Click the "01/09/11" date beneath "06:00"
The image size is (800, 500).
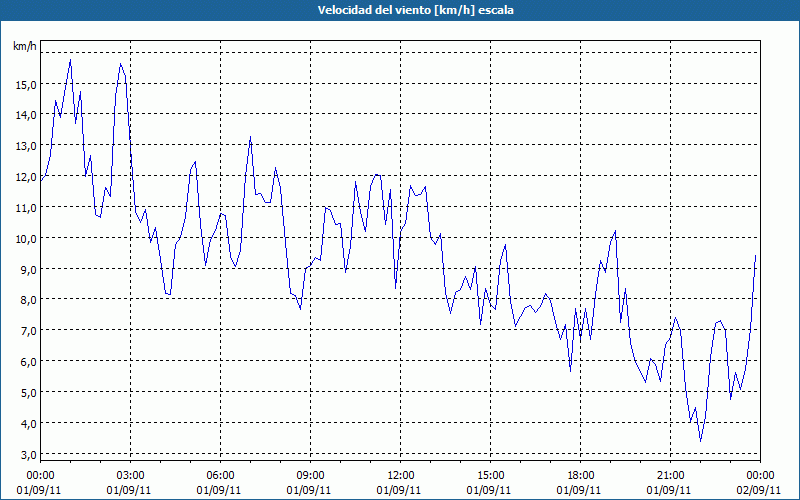click(219, 490)
